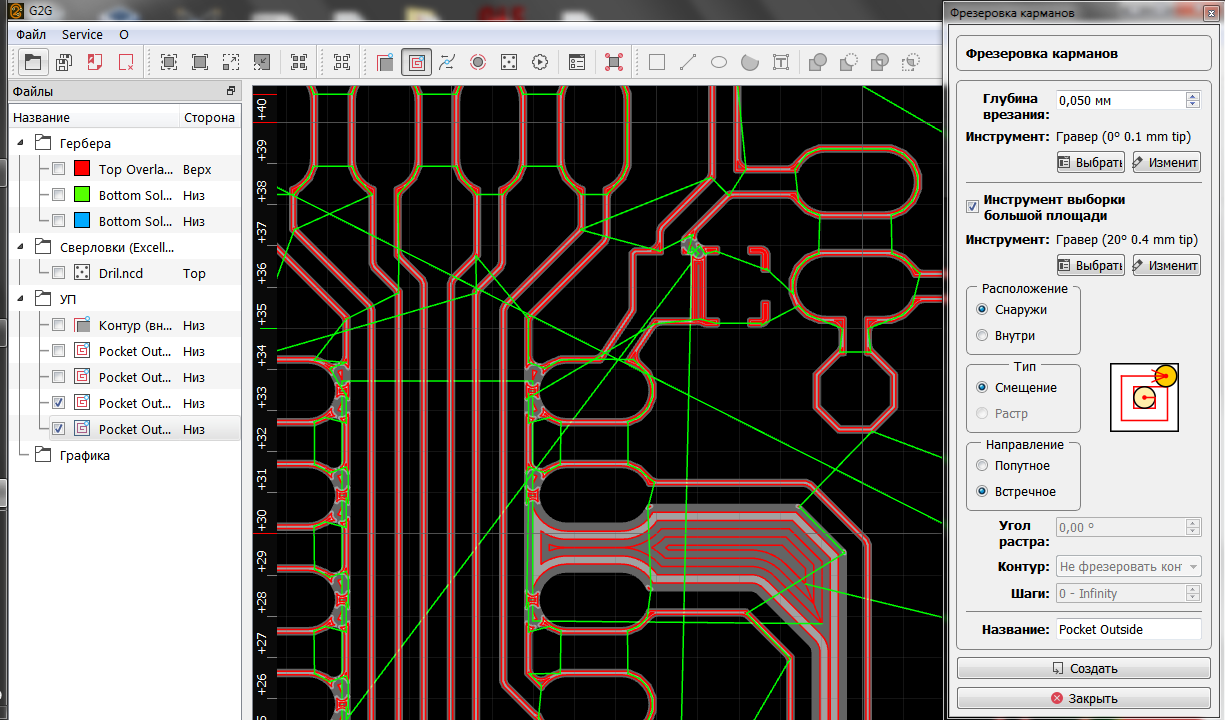
Task: Click the Угол растра spinner arrows
Action: coord(1192,527)
